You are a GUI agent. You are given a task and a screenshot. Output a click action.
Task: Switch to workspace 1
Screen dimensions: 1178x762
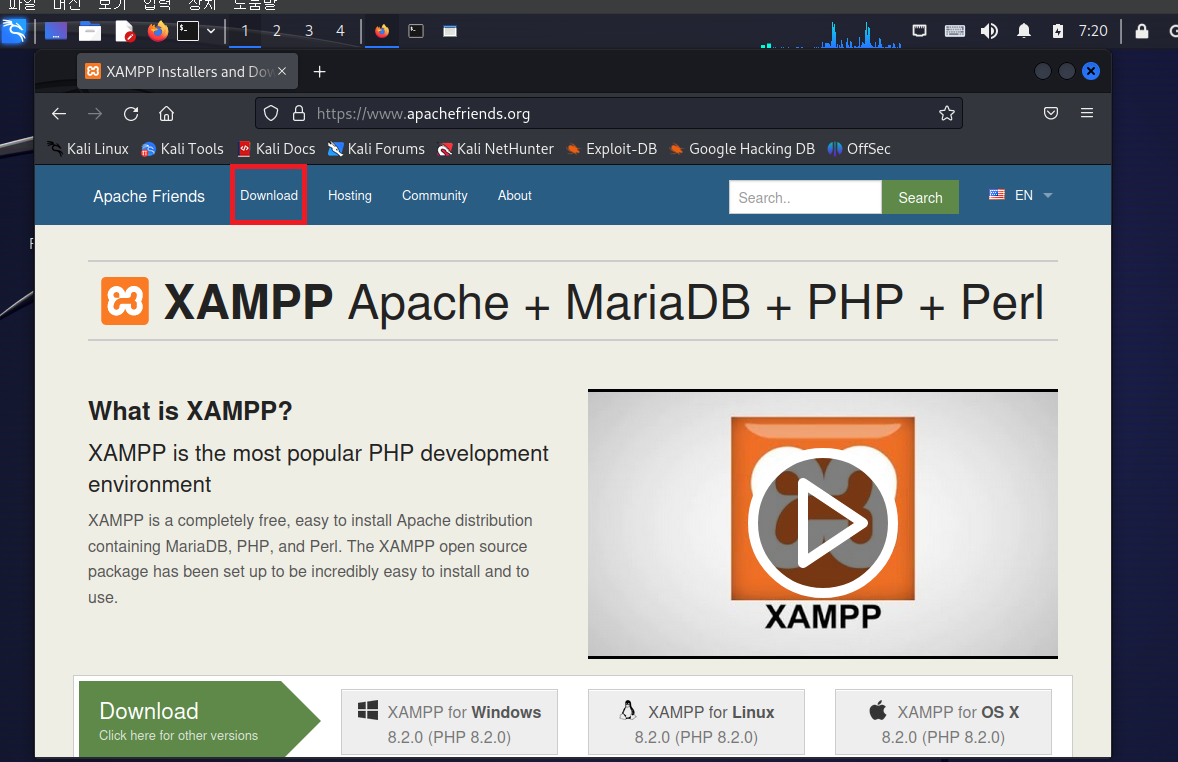pyautogui.click(x=245, y=31)
